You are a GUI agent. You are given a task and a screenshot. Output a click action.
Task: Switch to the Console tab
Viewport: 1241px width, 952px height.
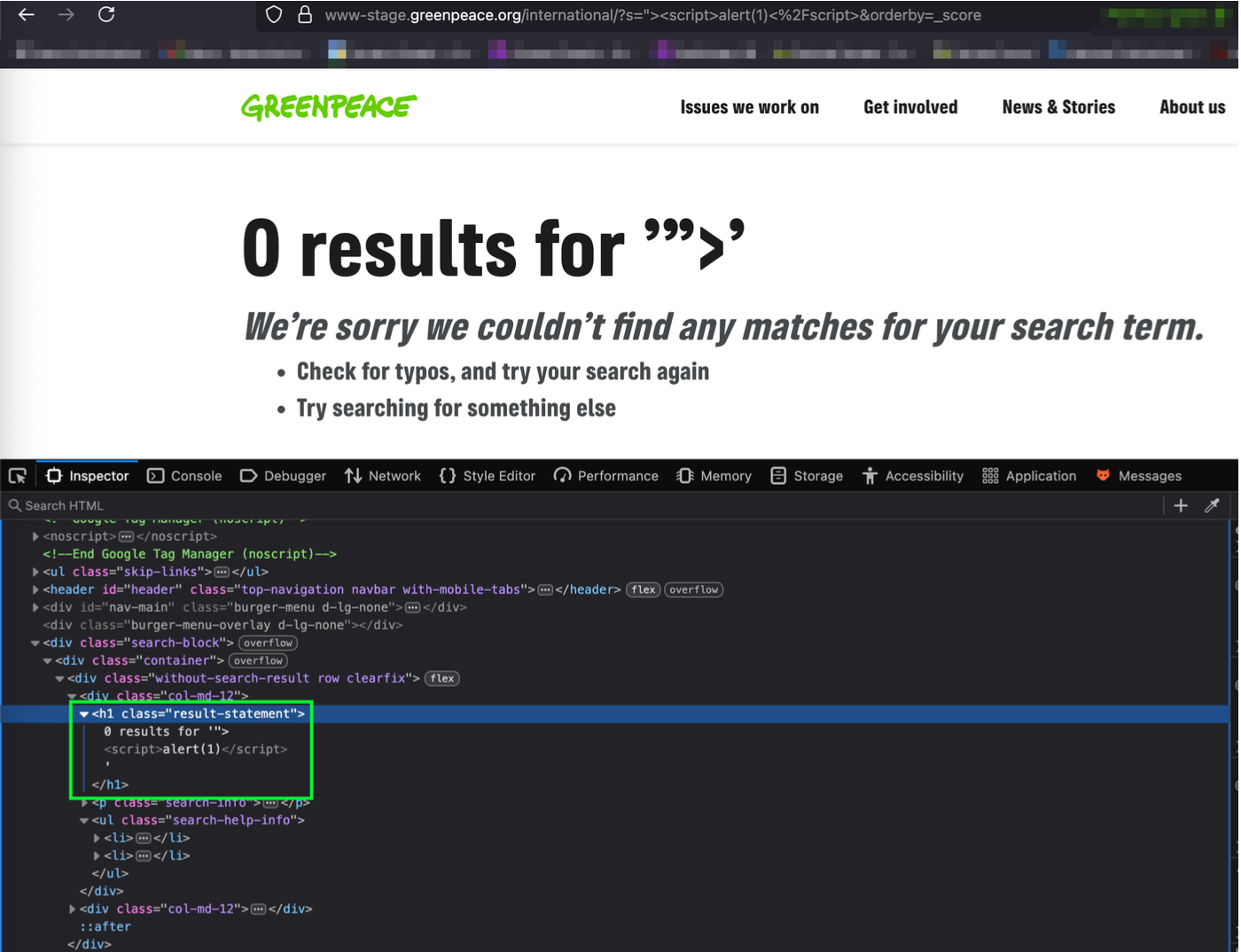click(184, 476)
